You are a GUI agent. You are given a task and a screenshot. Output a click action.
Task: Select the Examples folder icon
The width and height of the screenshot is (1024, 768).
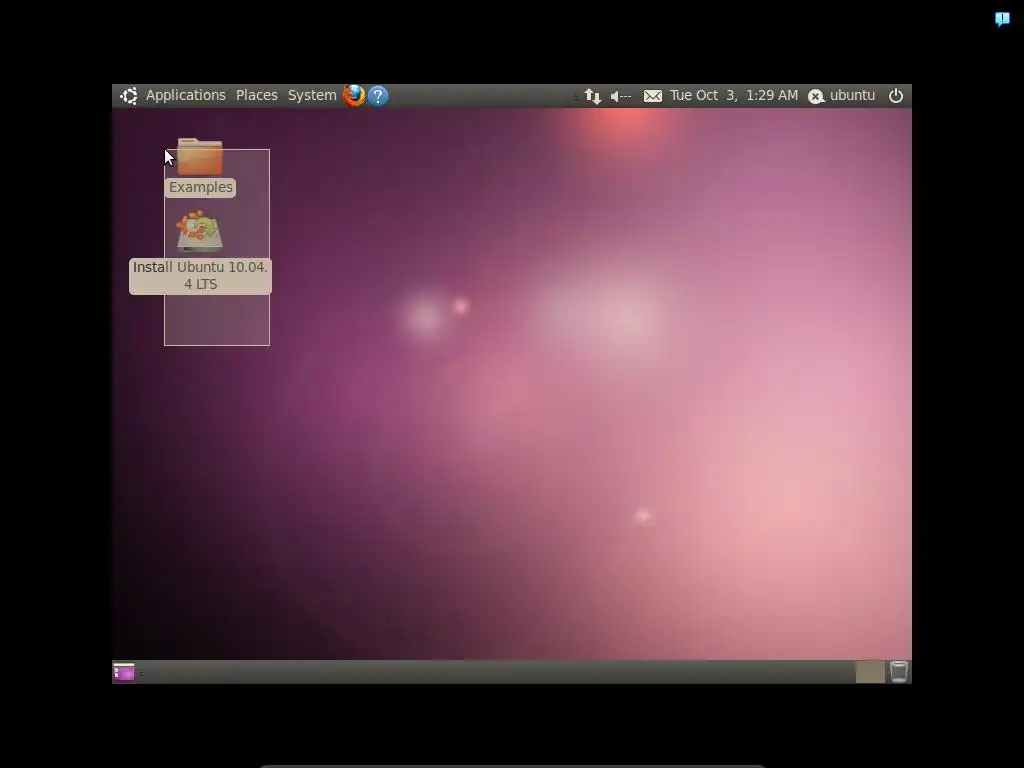[200, 157]
